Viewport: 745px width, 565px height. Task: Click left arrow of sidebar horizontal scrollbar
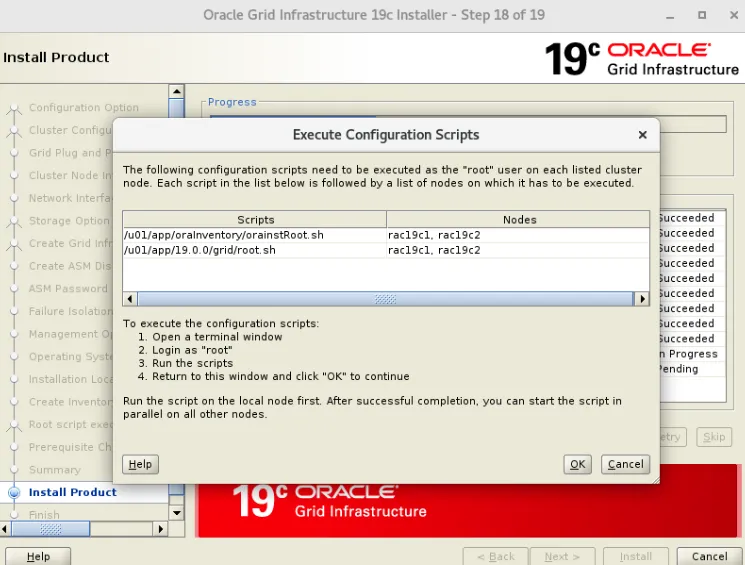[5, 528]
